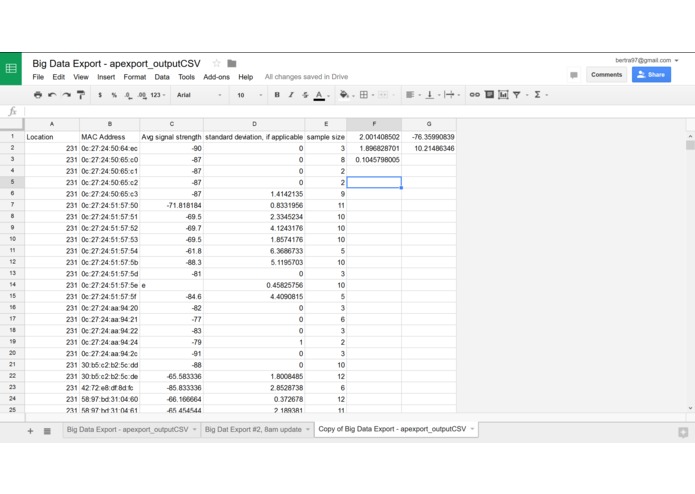Insert a chart
Image resolution: width=695 pixels, height=494 pixels.
pos(503,95)
